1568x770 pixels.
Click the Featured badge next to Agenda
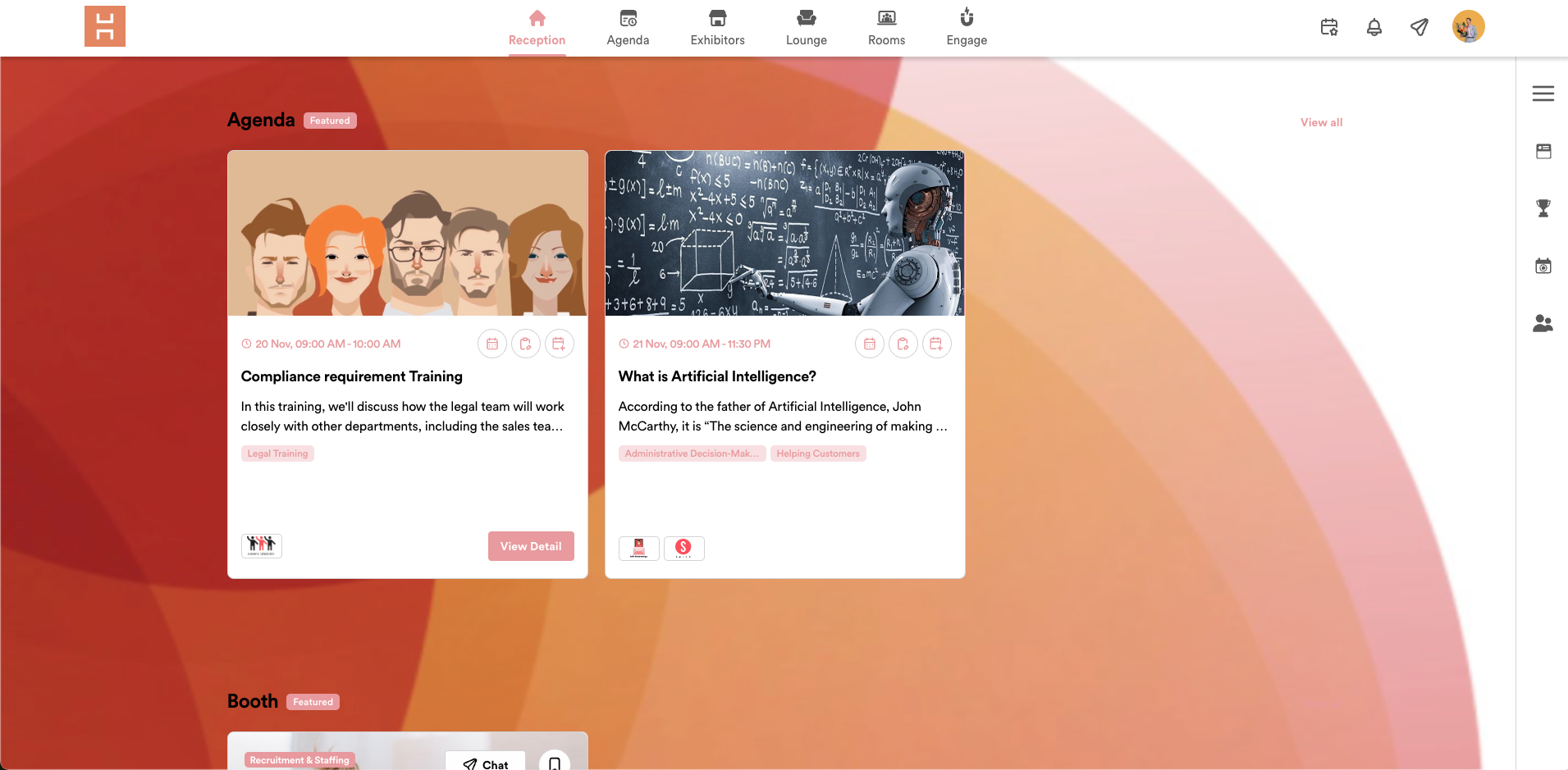tap(330, 121)
